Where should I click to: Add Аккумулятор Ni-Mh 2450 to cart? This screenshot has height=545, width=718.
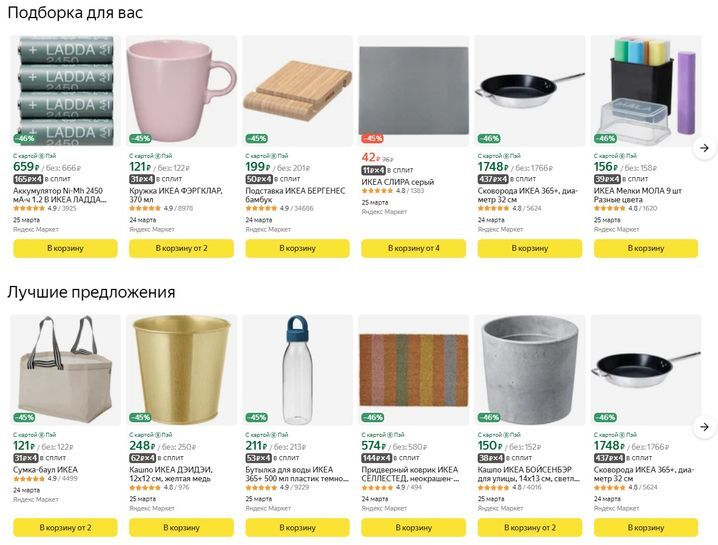coord(65,248)
